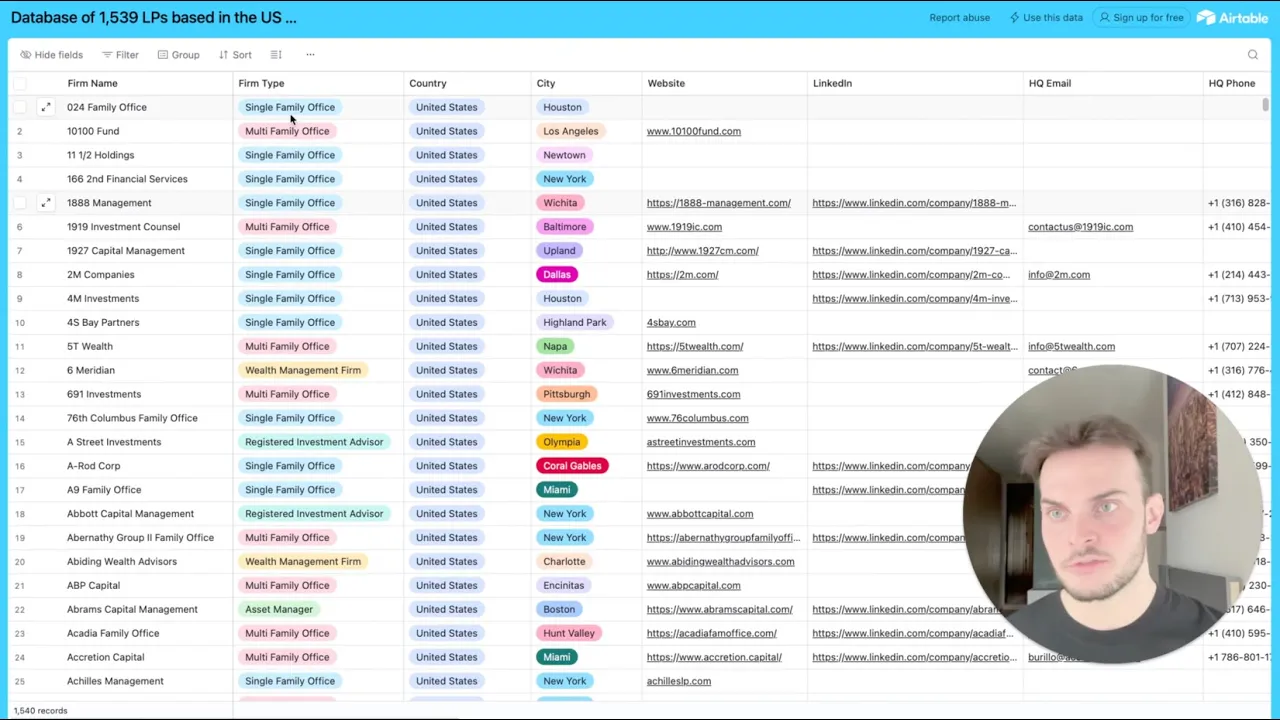Image resolution: width=1280 pixels, height=720 pixels.
Task: Open the three-dot more options menu
Action: 310,55
